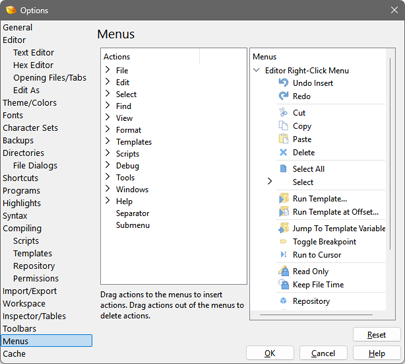Expand the Scripts actions group
This screenshot has height=364, width=405.
[x=107, y=153]
